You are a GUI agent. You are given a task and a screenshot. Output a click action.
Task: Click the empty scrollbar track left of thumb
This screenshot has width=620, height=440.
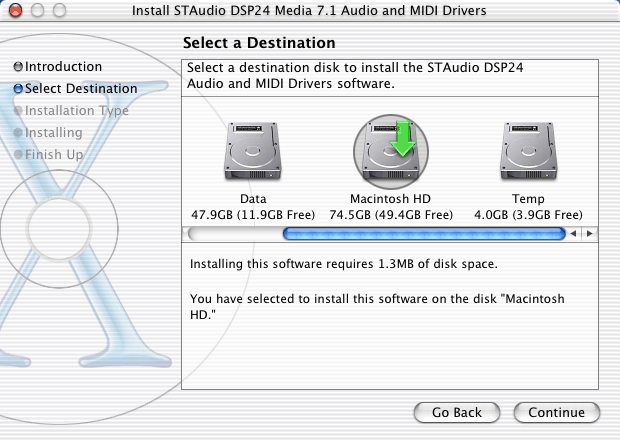click(x=236, y=234)
